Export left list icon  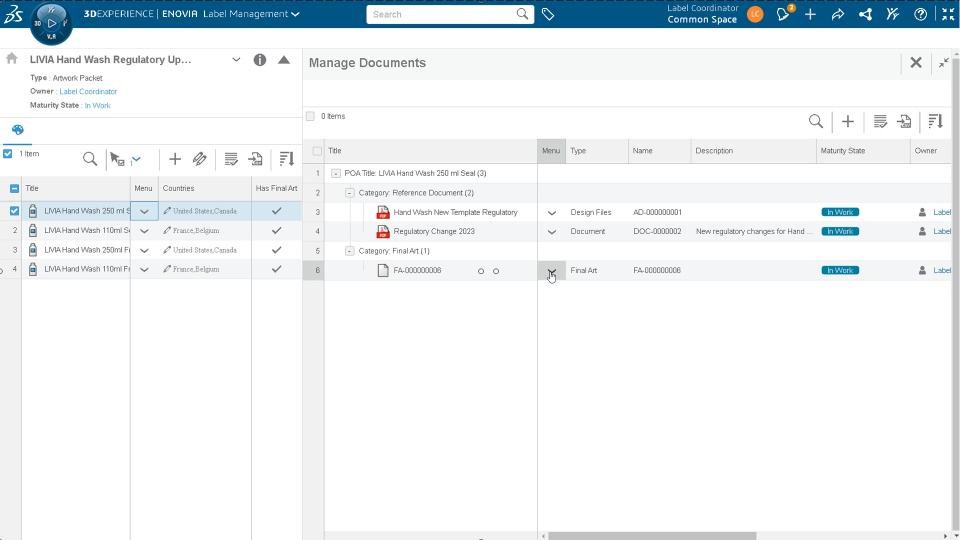pos(255,159)
